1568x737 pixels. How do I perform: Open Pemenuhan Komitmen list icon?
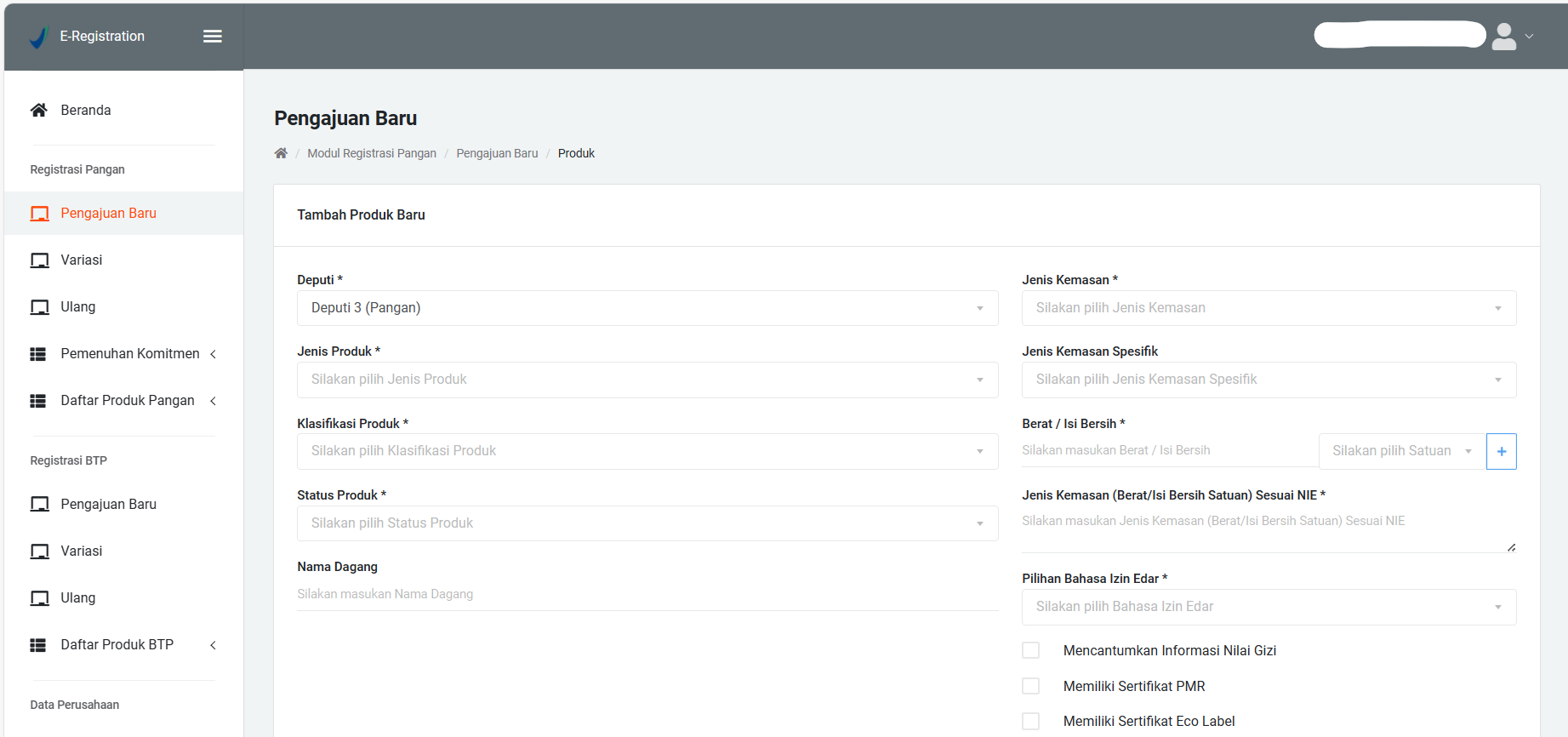38,354
